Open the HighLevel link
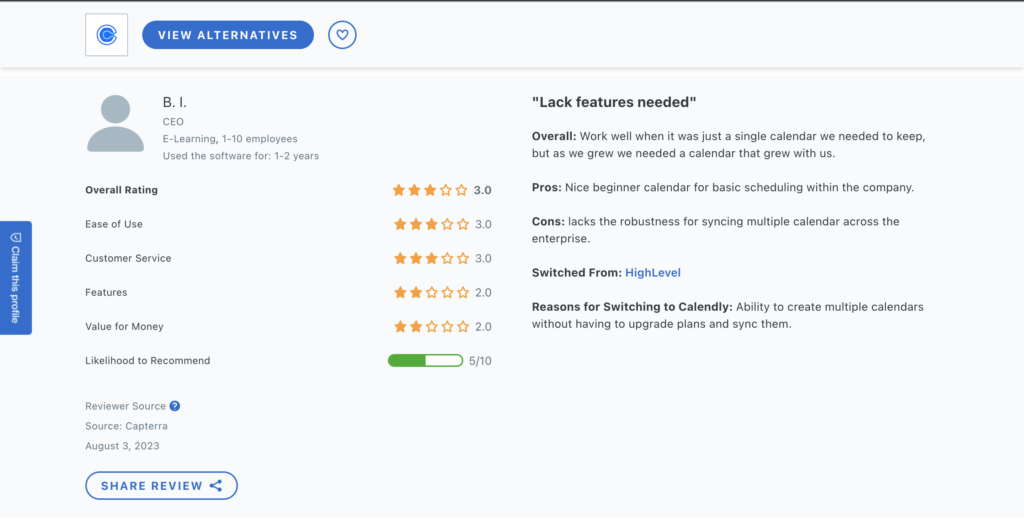This screenshot has height=519, width=1024. tap(652, 272)
